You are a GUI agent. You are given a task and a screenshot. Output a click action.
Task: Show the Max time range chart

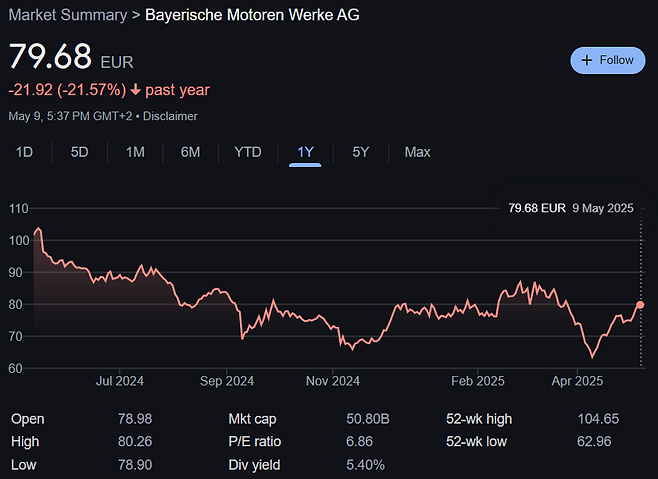pos(417,152)
